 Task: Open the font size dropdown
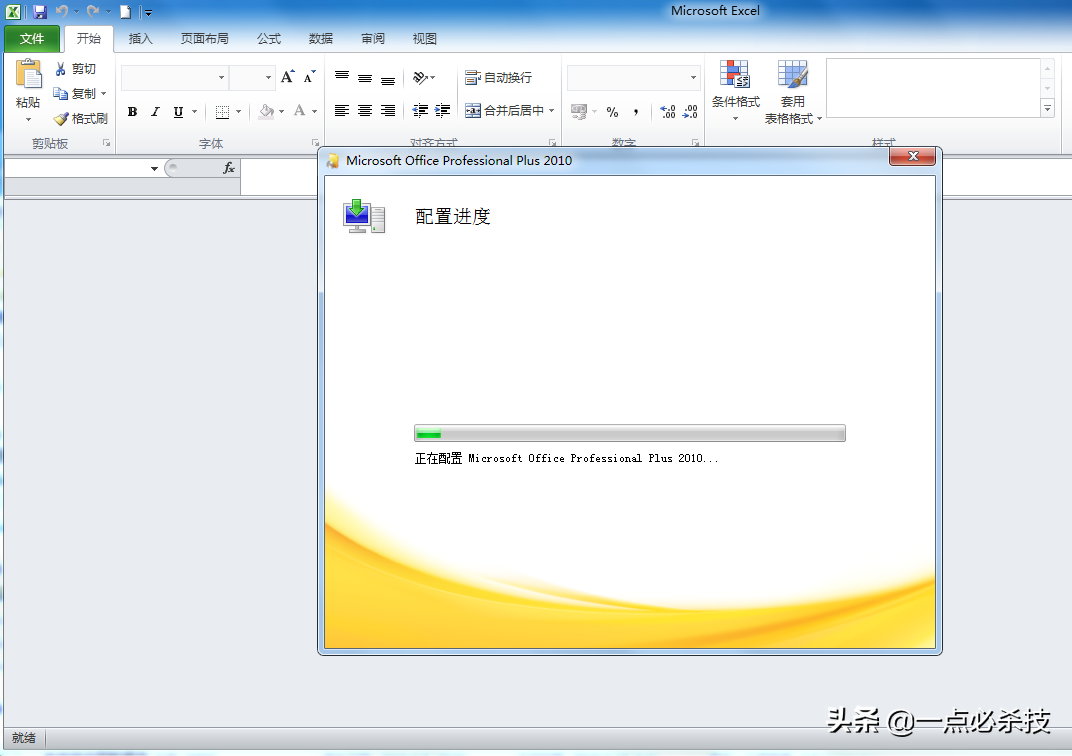click(268, 78)
